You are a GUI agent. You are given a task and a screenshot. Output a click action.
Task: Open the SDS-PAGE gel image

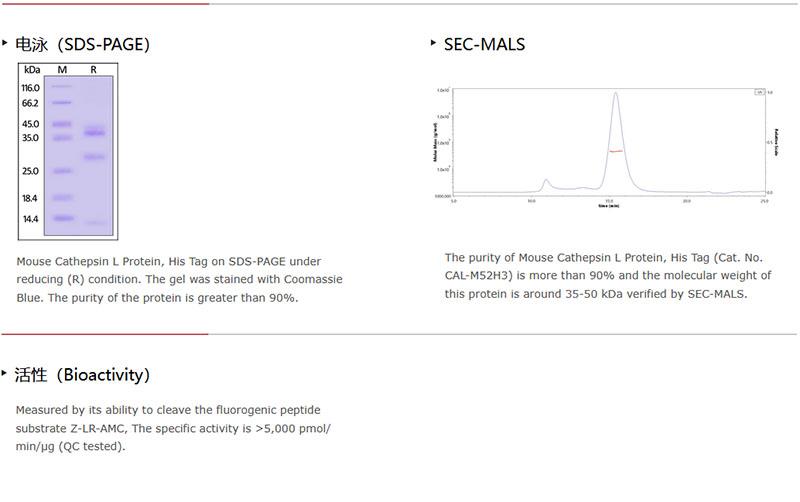click(x=68, y=150)
